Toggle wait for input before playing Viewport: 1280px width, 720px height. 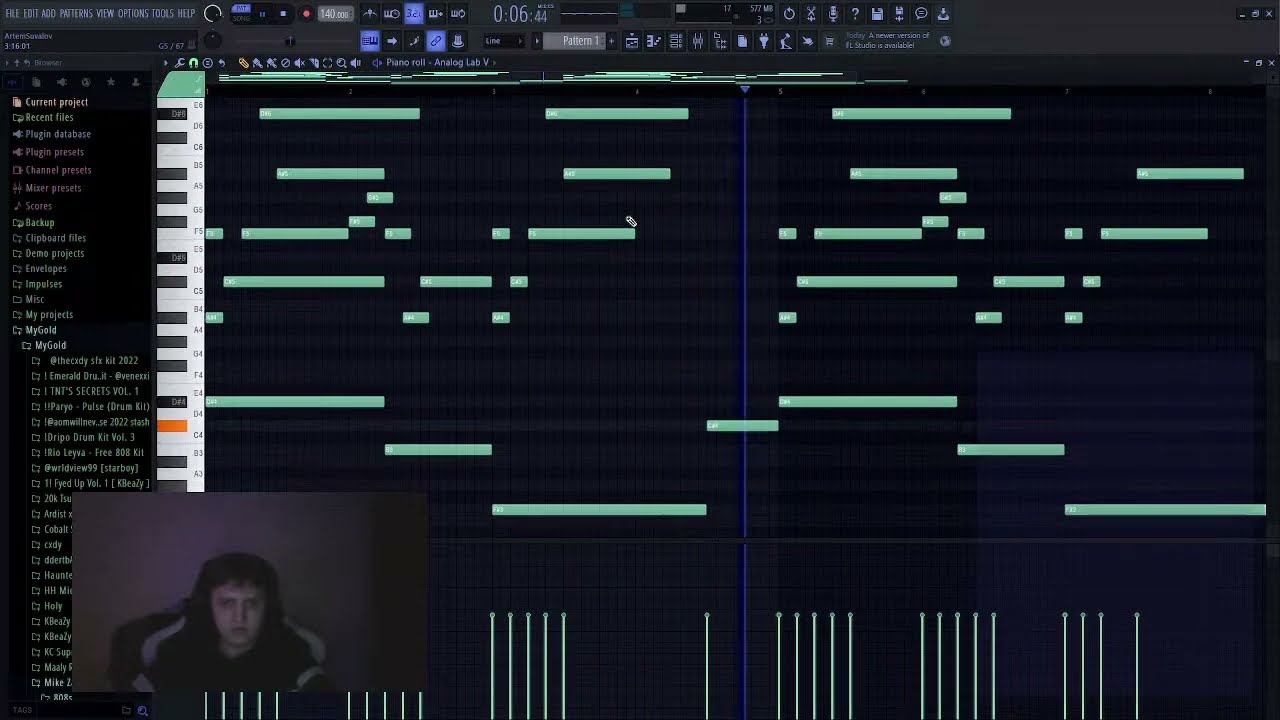pos(392,14)
